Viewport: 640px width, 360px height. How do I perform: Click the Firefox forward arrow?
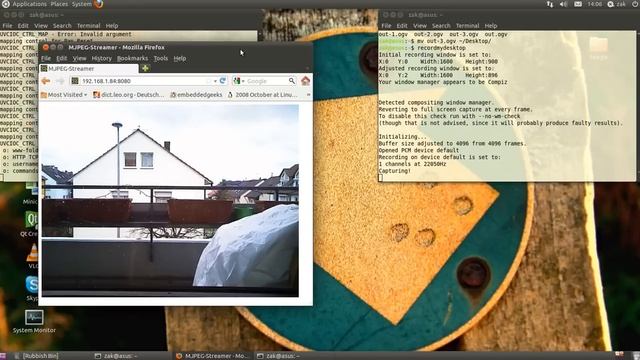(60, 81)
